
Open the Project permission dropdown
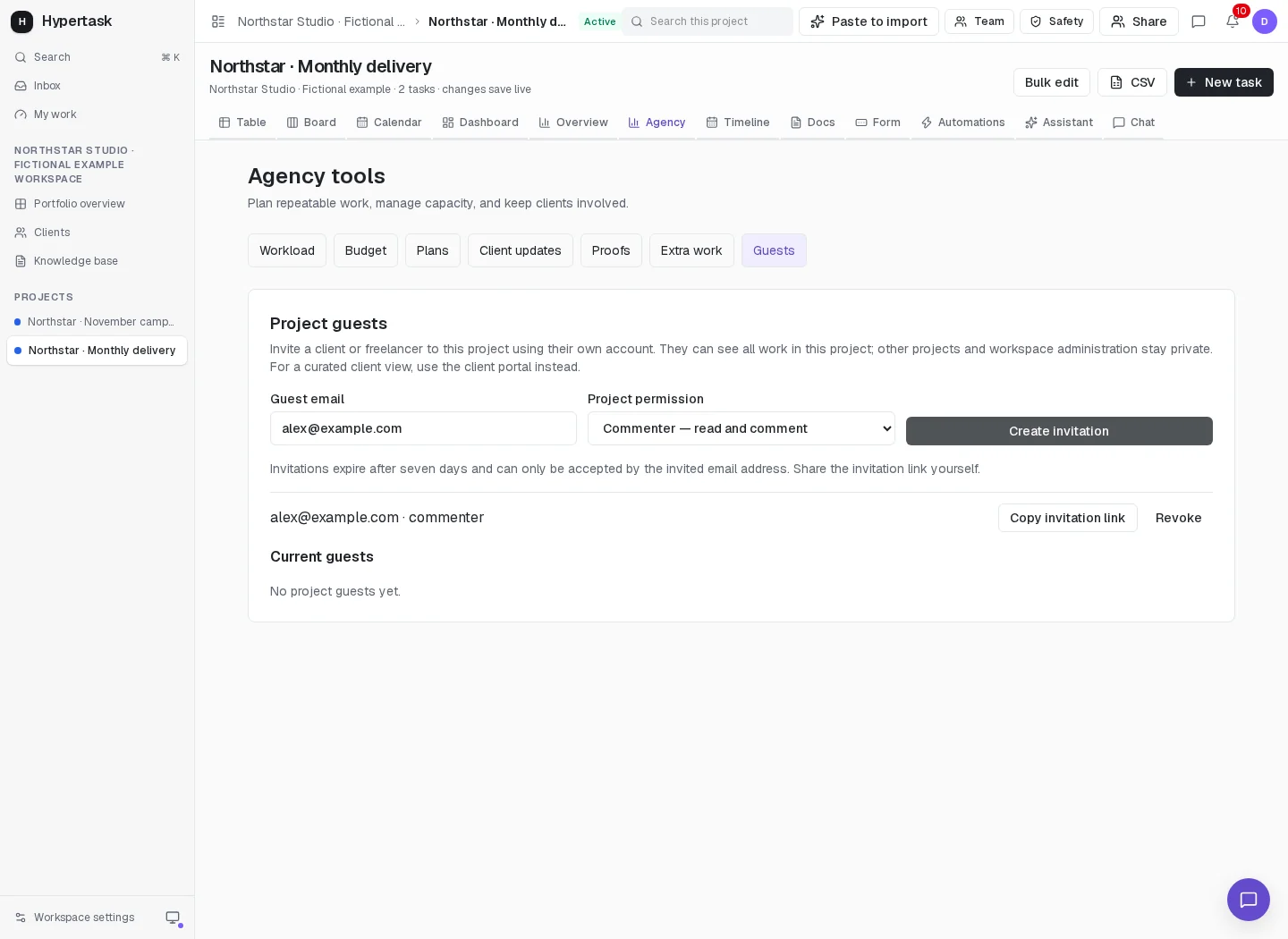pos(741,428)
